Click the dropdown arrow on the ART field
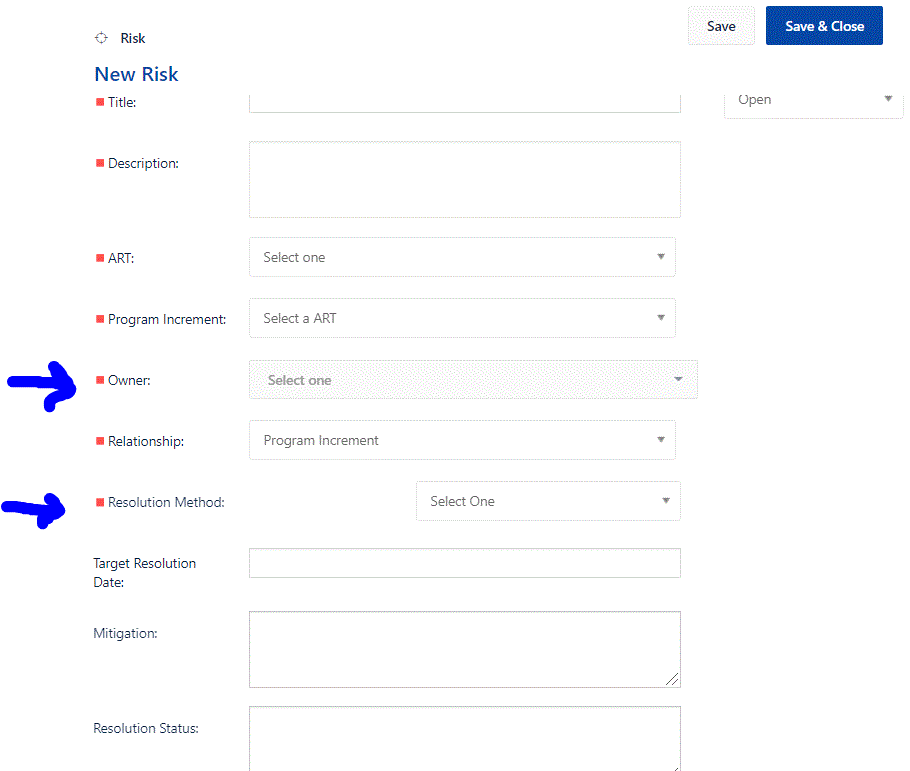This screenshot has height=771, width=910. pyautogui.click(x=661, y=257)
